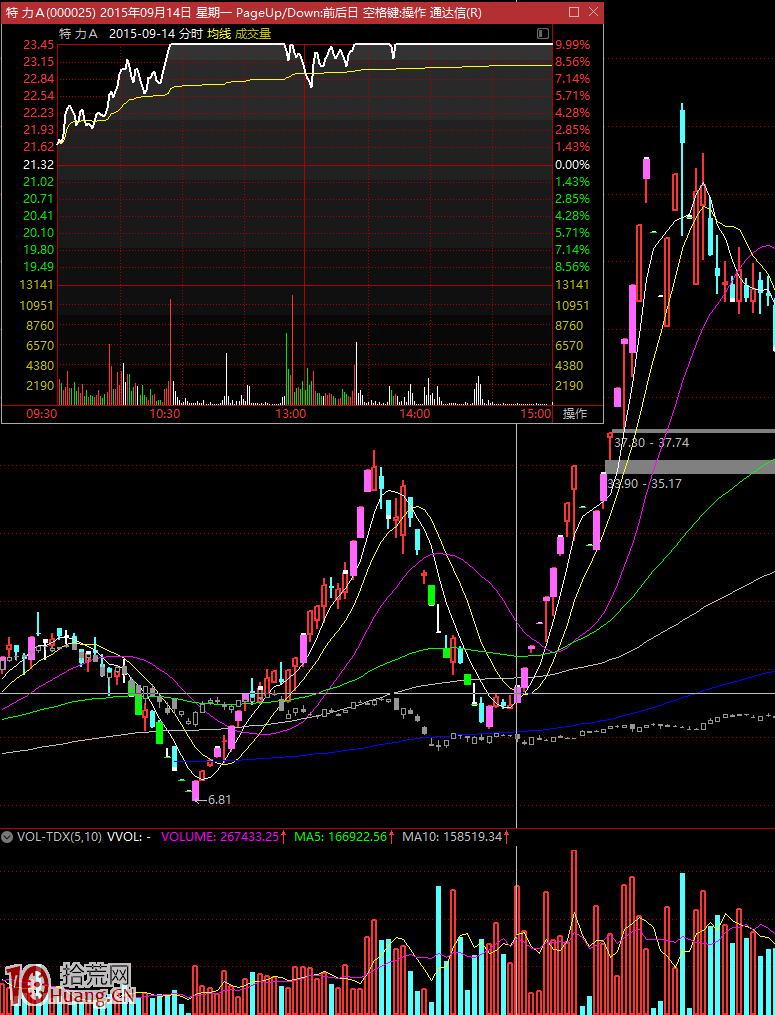
Task: Click the 通达信(R) text in title bar
Action: point(456,12)
